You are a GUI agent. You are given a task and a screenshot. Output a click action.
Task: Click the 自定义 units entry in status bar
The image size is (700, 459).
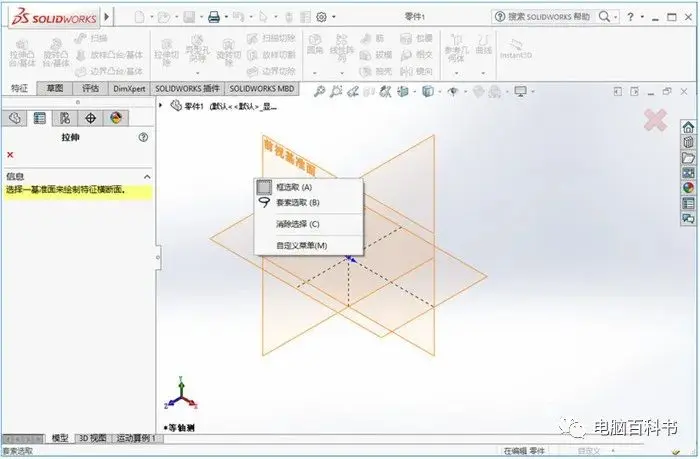coord(589,451)
